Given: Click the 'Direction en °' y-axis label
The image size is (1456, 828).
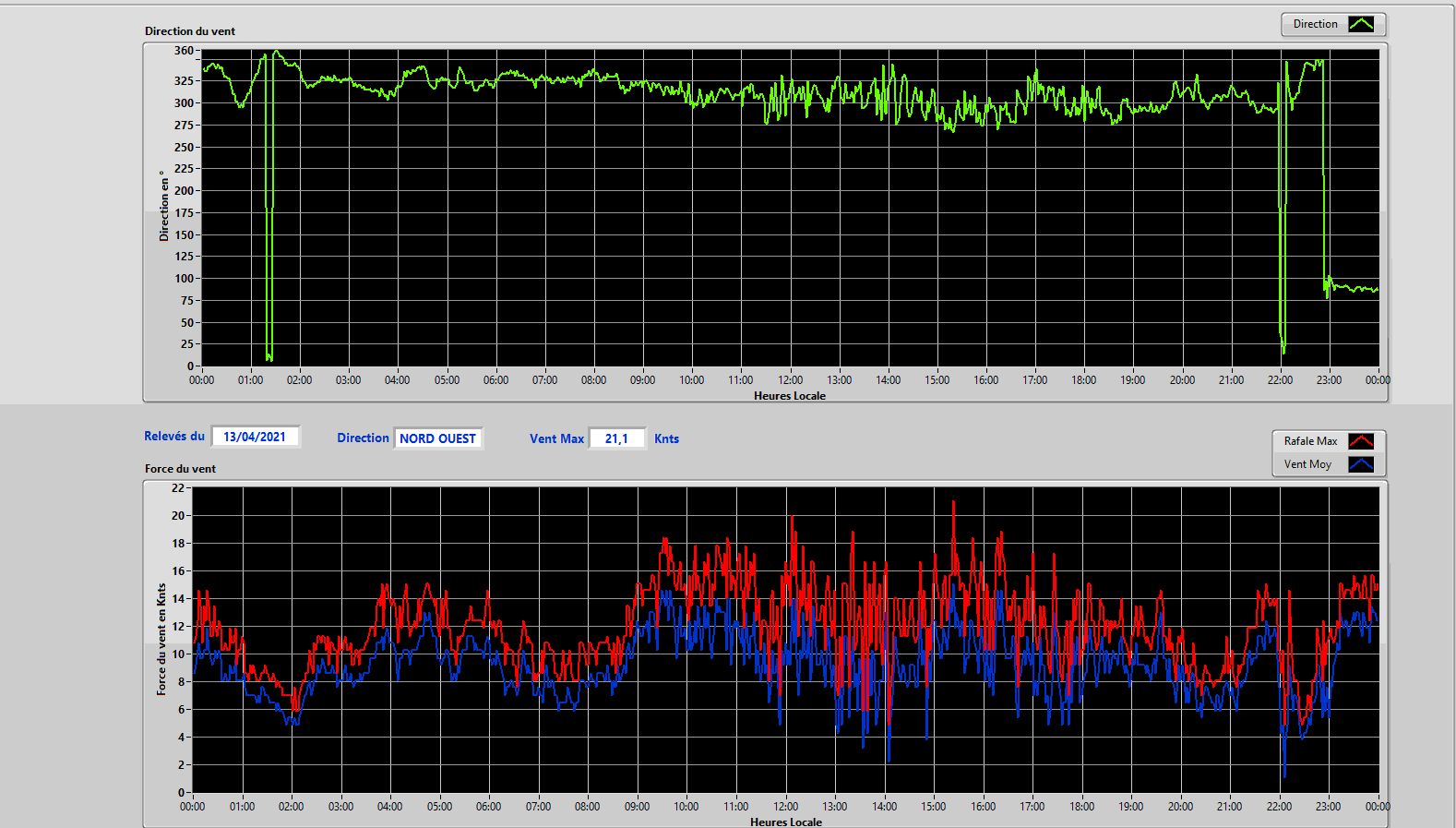Looking at the screenshot, I should click(x=164, y=206).
